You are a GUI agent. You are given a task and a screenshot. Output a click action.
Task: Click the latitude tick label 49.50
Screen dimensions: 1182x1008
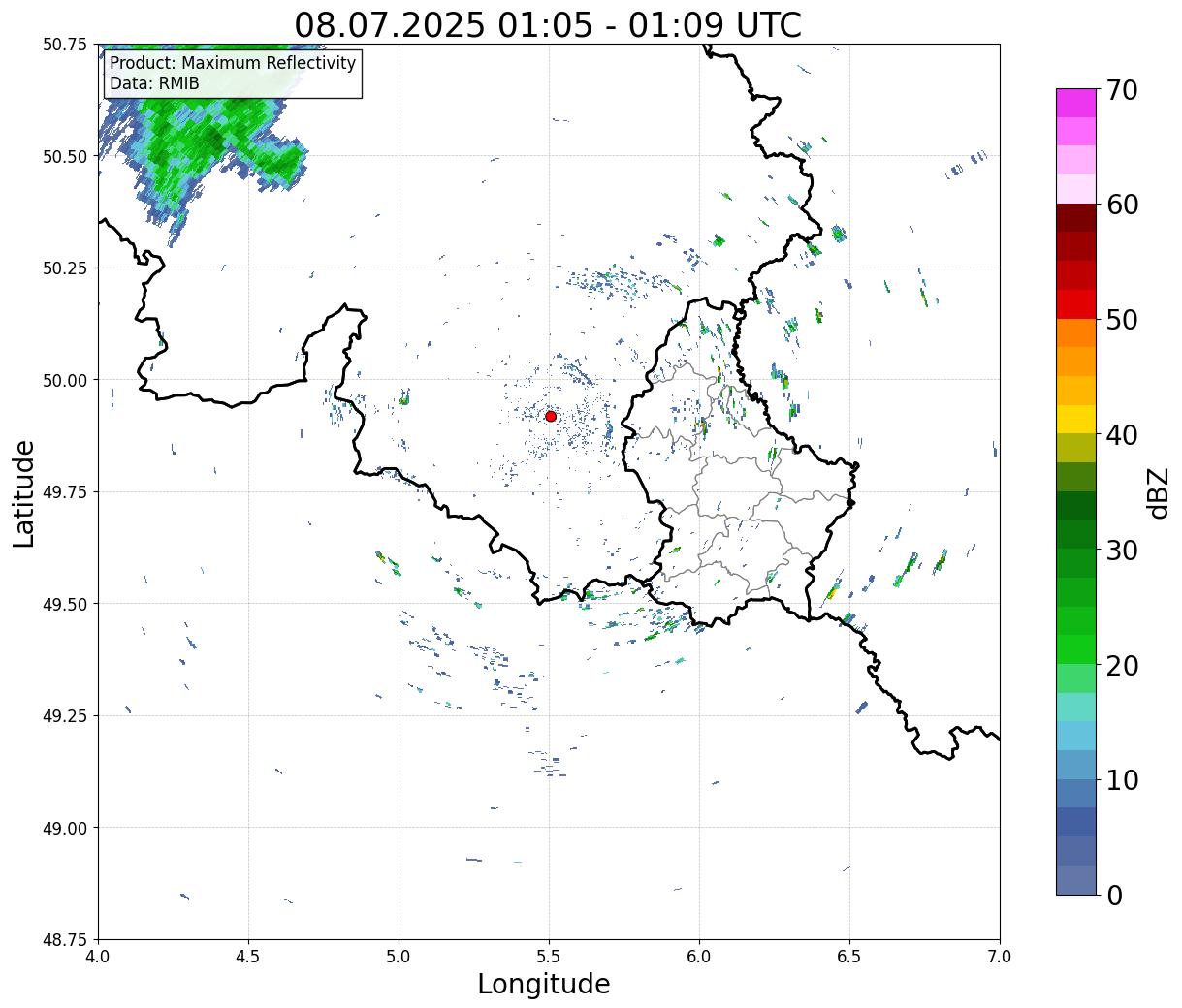click(x=65, y=604)
